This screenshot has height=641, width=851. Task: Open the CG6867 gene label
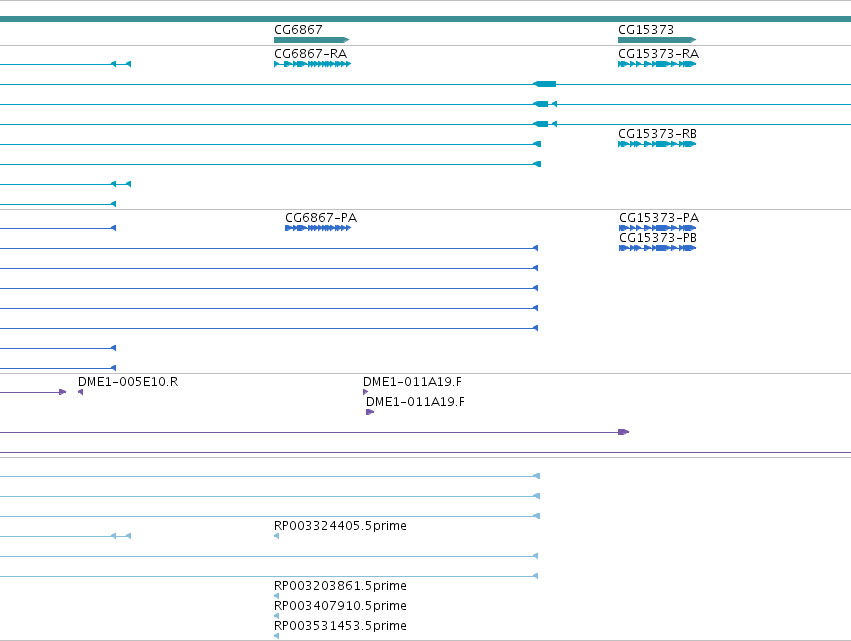[298, 29]
